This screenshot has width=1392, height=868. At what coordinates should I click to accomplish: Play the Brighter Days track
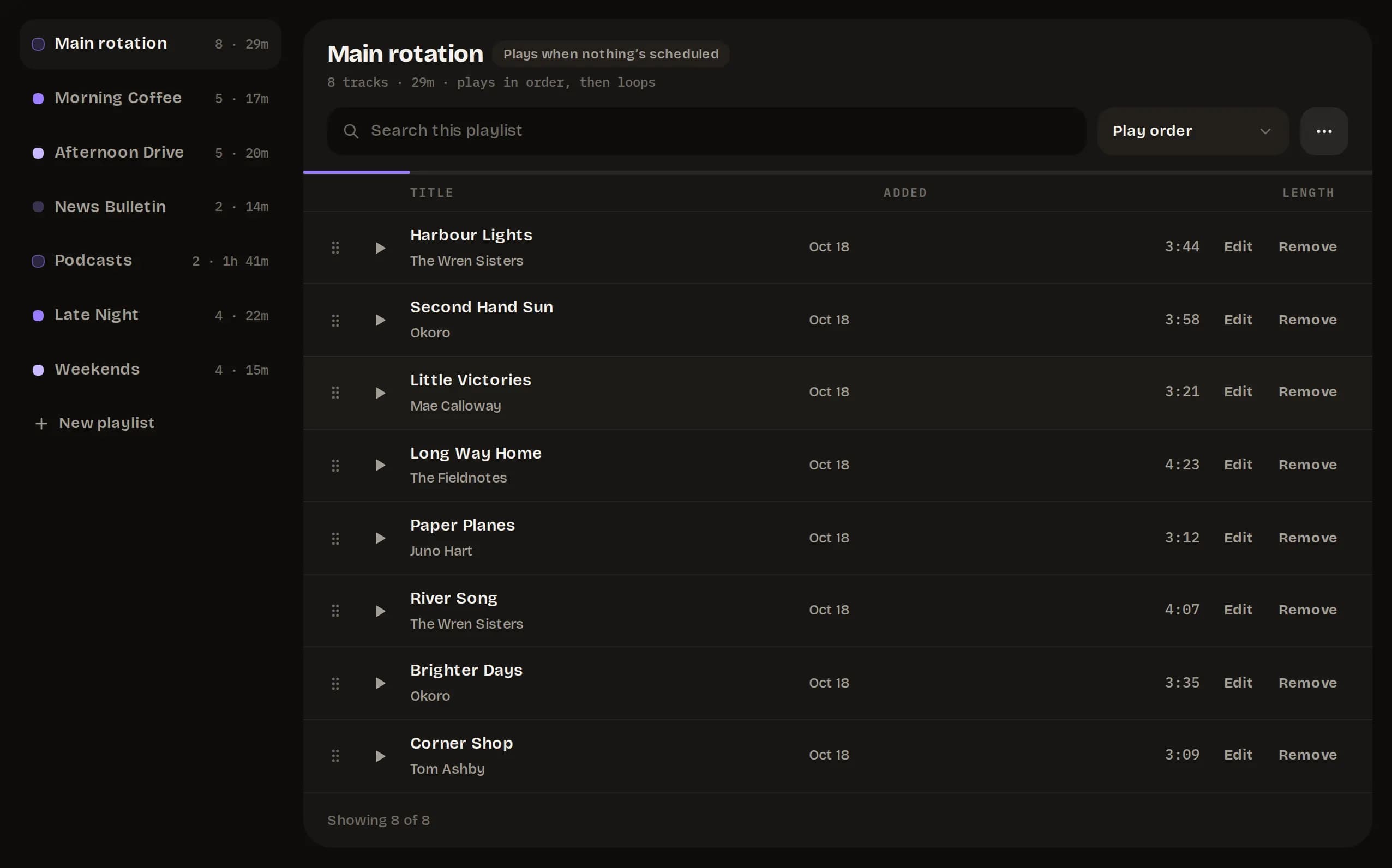pos(380,683)
